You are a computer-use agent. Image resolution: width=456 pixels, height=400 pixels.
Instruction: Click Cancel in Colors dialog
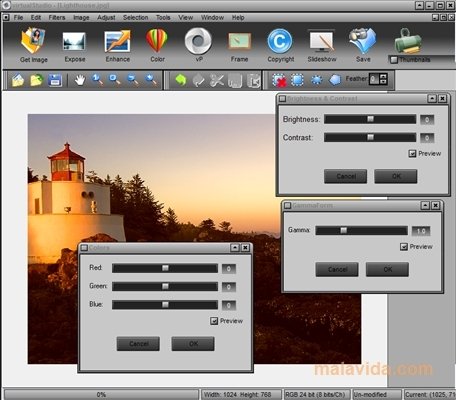pos(138,344)
